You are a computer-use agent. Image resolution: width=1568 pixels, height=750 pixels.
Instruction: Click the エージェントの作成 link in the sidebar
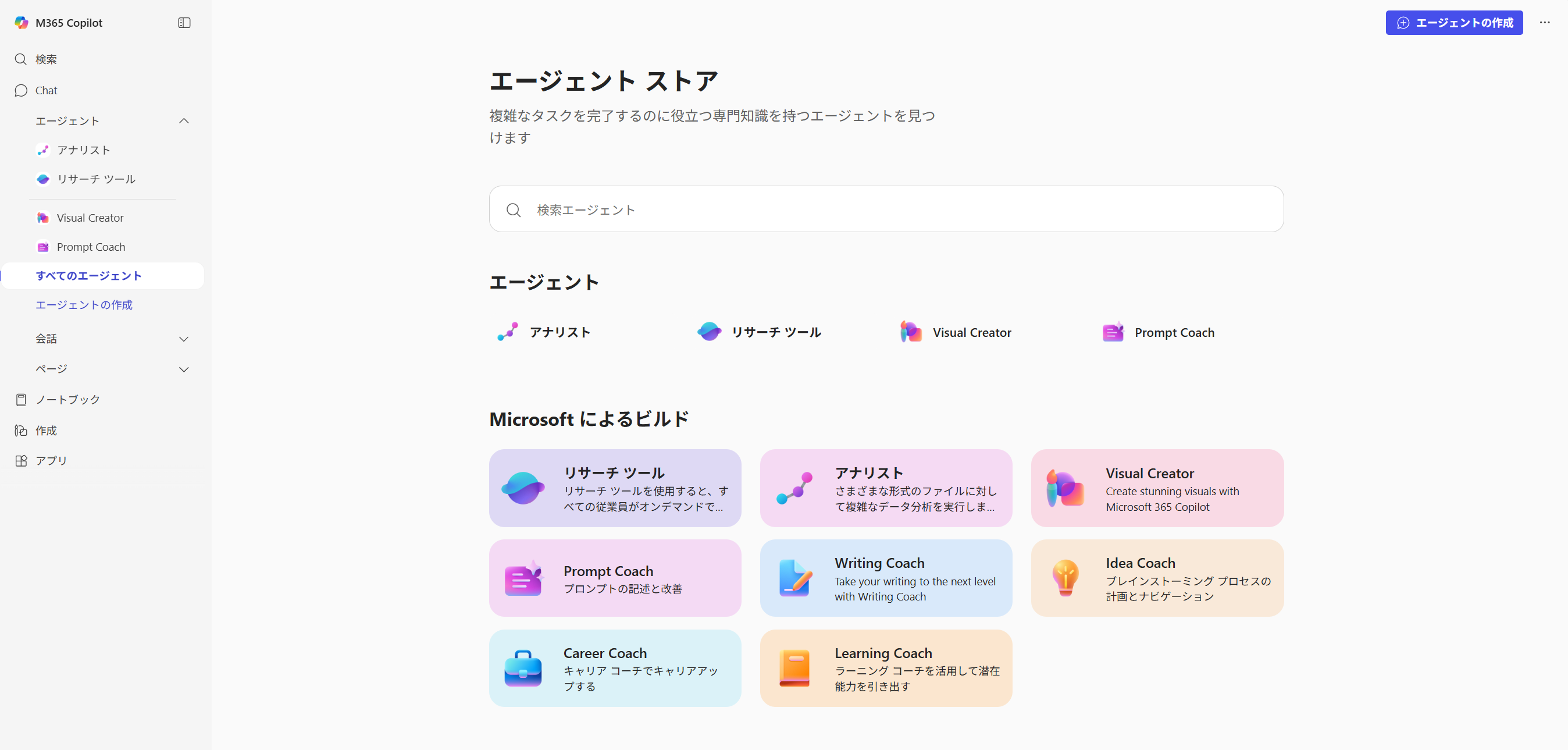(84, 305)
